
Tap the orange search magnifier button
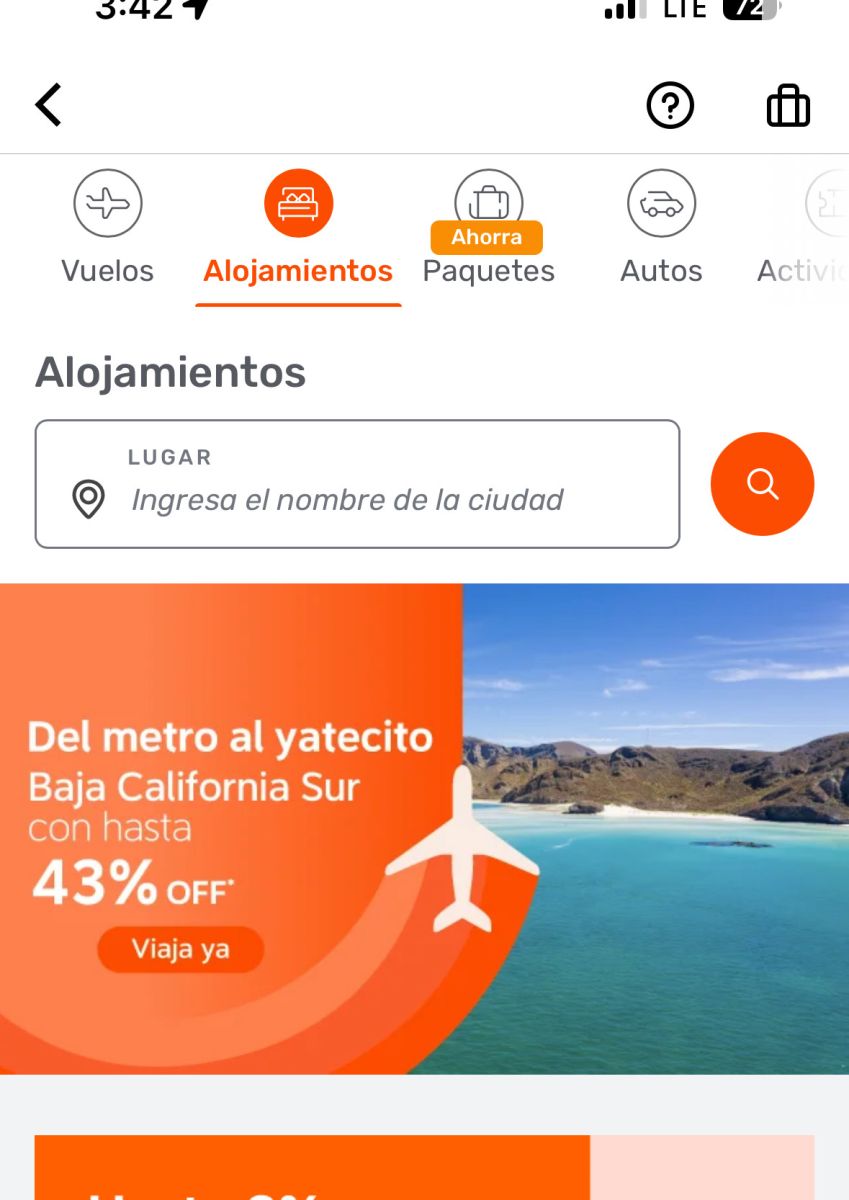[x=762, y=484]
